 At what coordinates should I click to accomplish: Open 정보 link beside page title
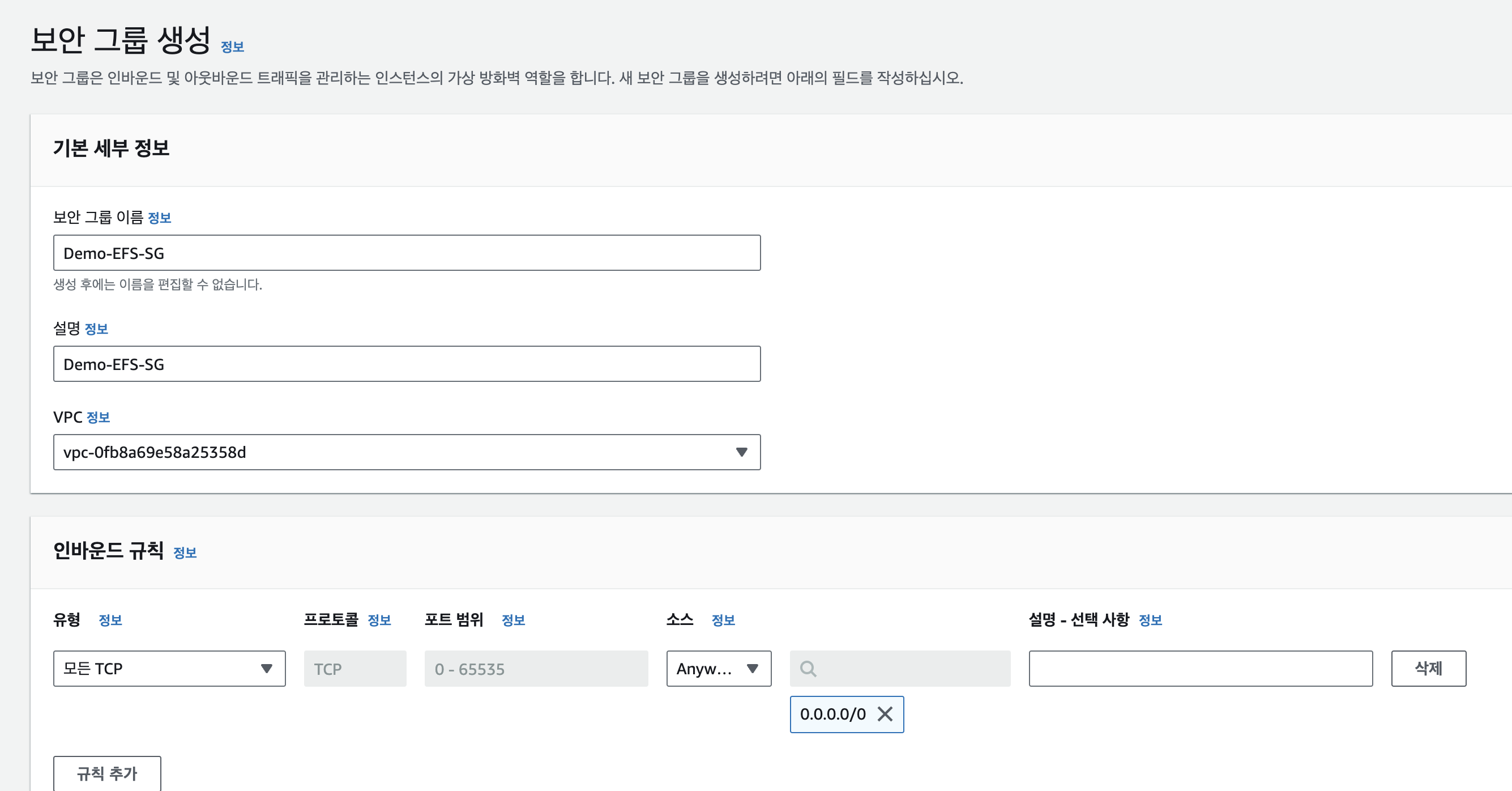coord(232,47)
